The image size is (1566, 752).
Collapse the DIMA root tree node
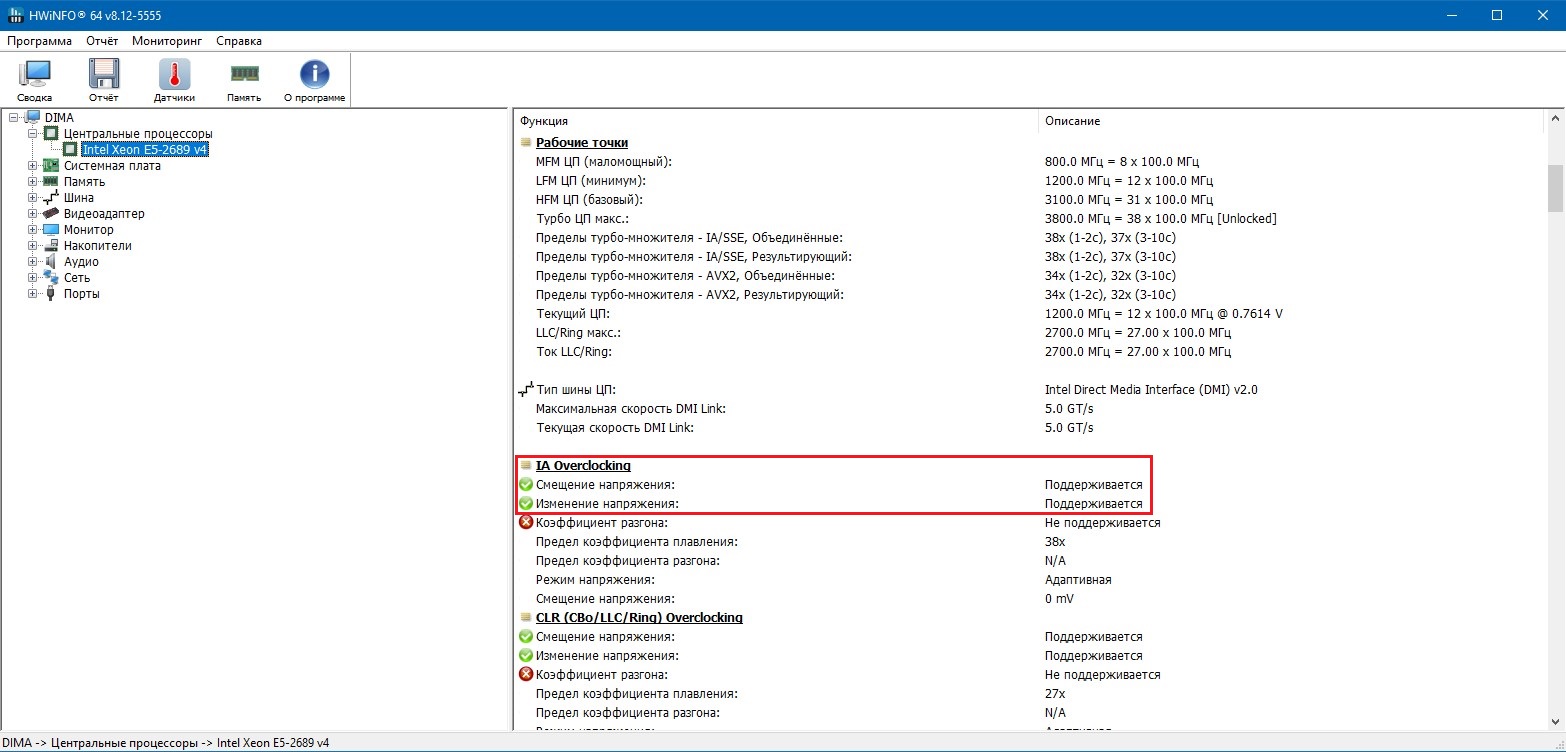14,118
